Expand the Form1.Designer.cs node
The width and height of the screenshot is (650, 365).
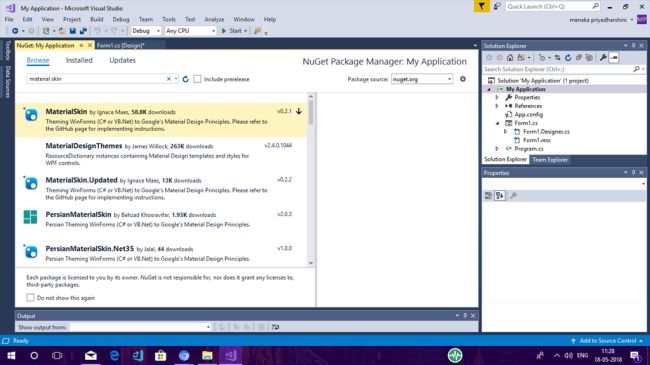(505, 131)
